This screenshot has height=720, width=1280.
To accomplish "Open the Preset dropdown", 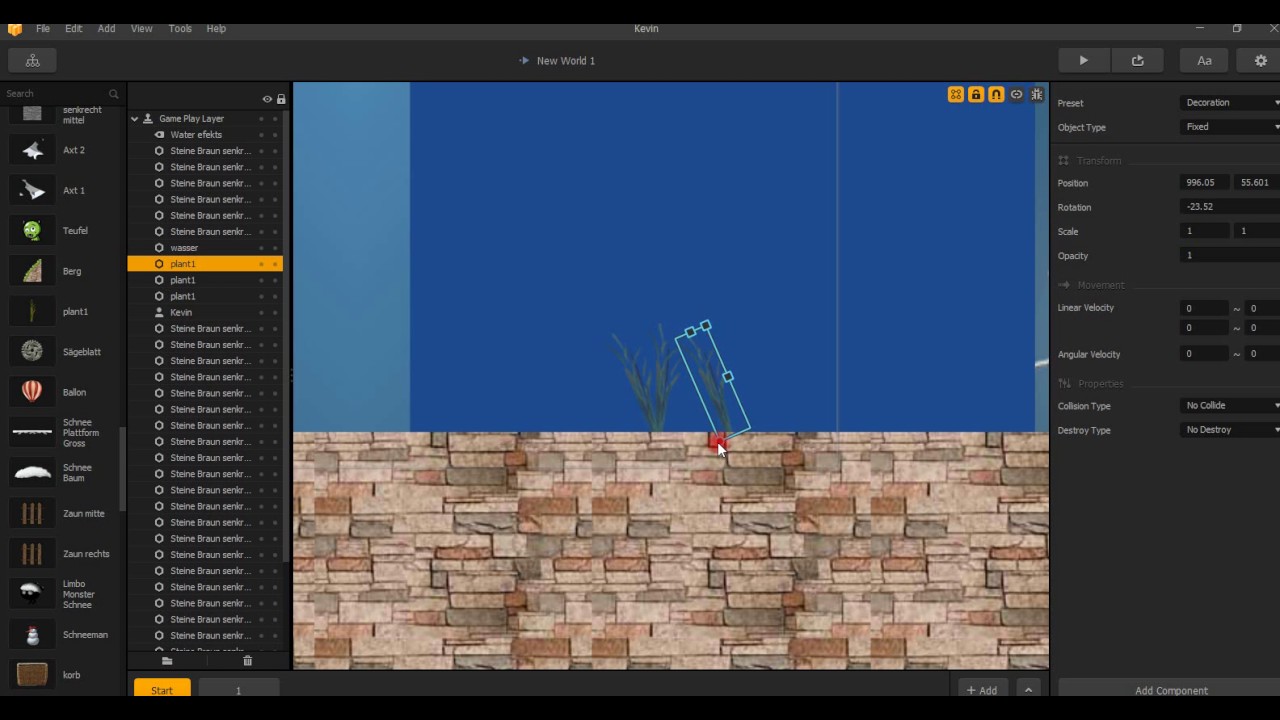I will 1230,103.
